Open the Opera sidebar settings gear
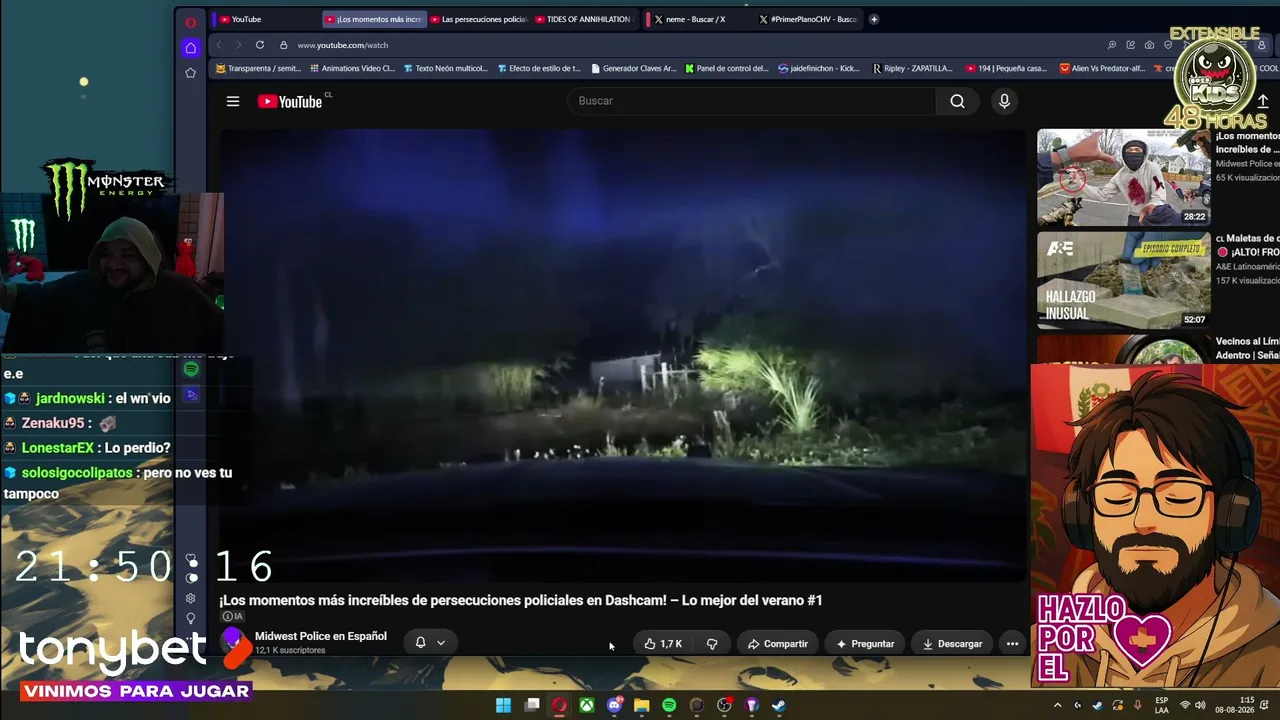Screen dimensions: 1280x720 [x=191, y=598]
